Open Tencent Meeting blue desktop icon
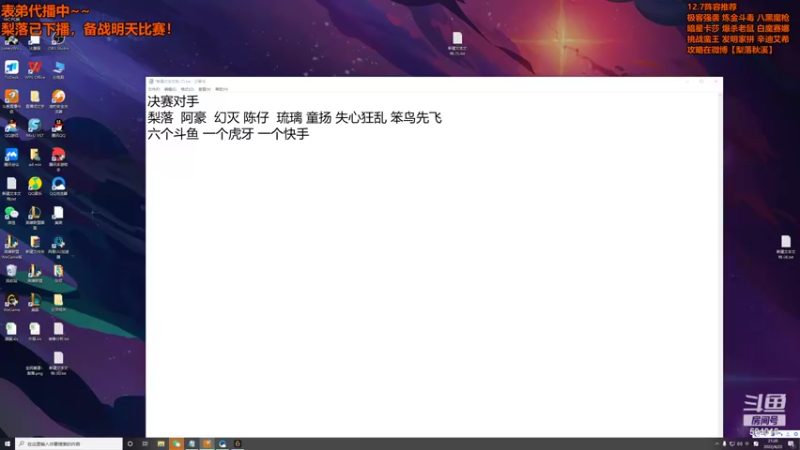The image size is (800, 450). pyautogui.click(x=11, y=157)
